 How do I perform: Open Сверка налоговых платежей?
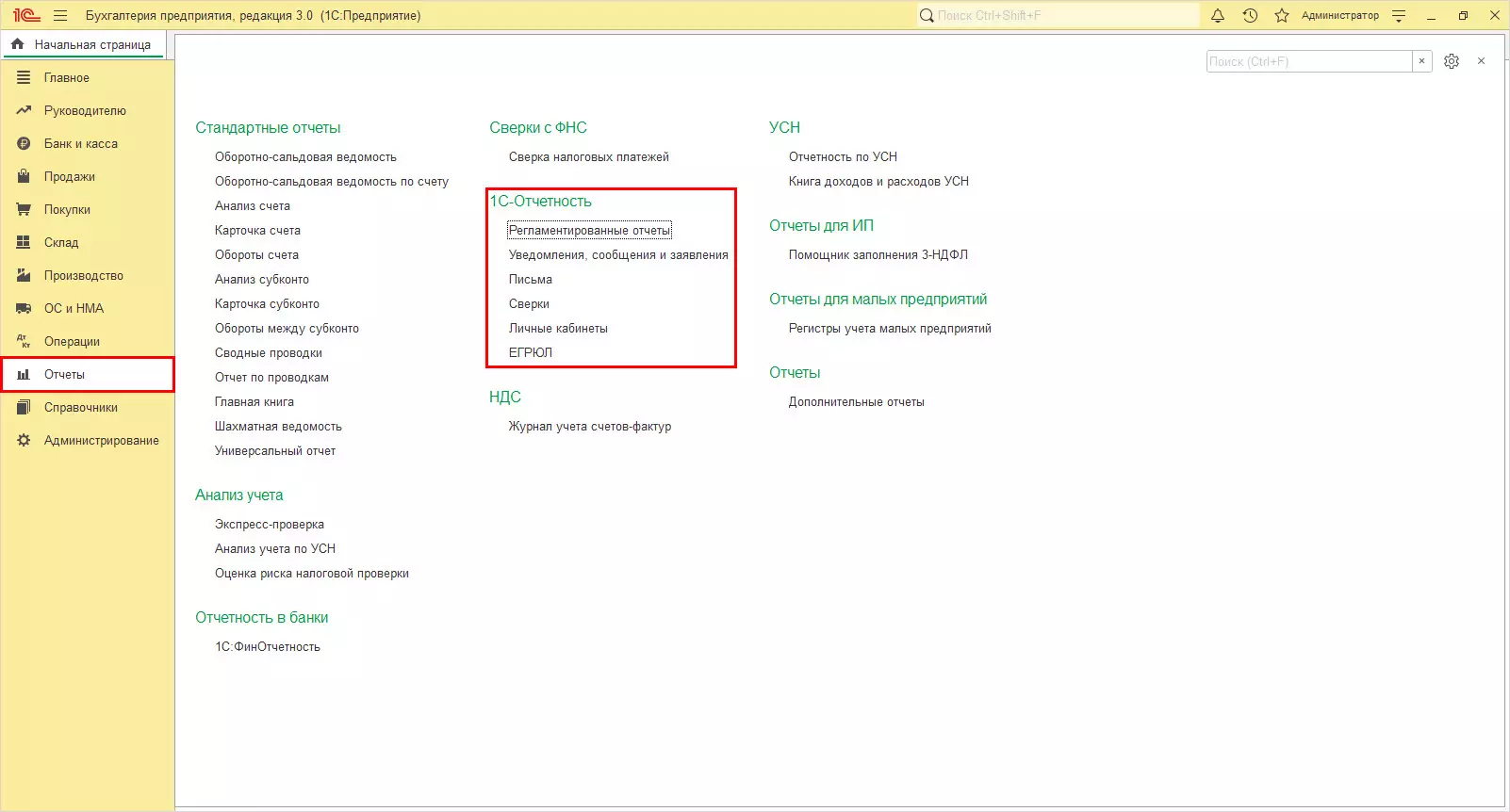589,157
